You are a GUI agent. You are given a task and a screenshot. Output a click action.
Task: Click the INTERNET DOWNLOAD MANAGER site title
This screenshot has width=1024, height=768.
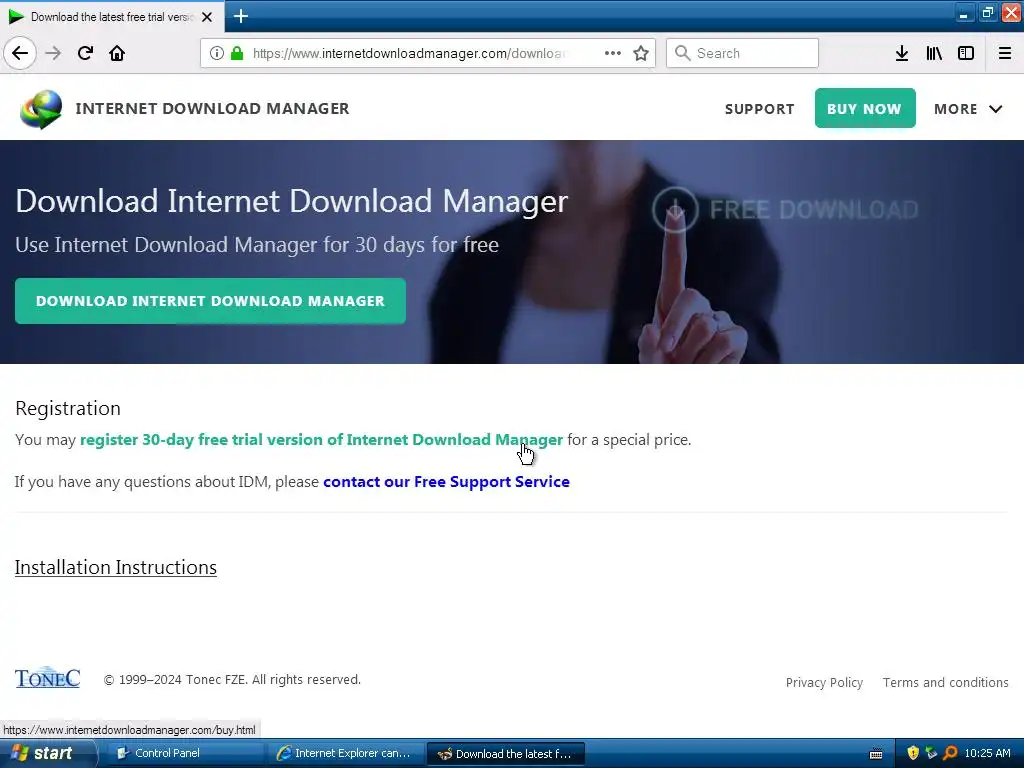(212, 108)
